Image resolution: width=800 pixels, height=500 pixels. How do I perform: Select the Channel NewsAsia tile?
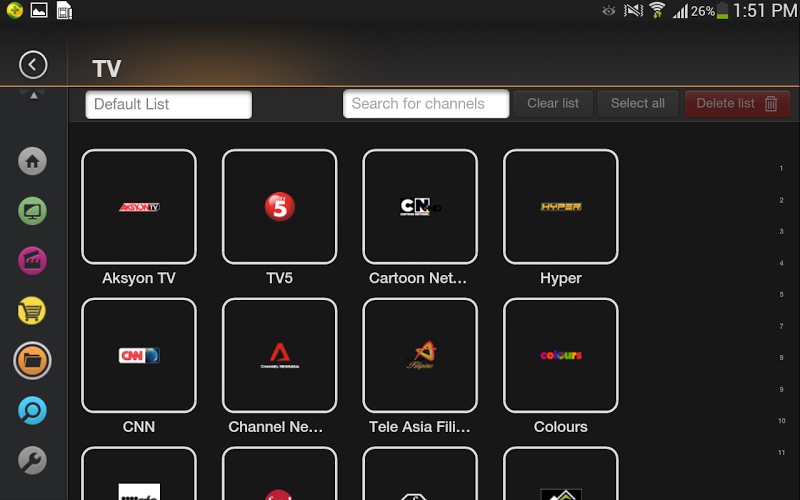[280, 356]
